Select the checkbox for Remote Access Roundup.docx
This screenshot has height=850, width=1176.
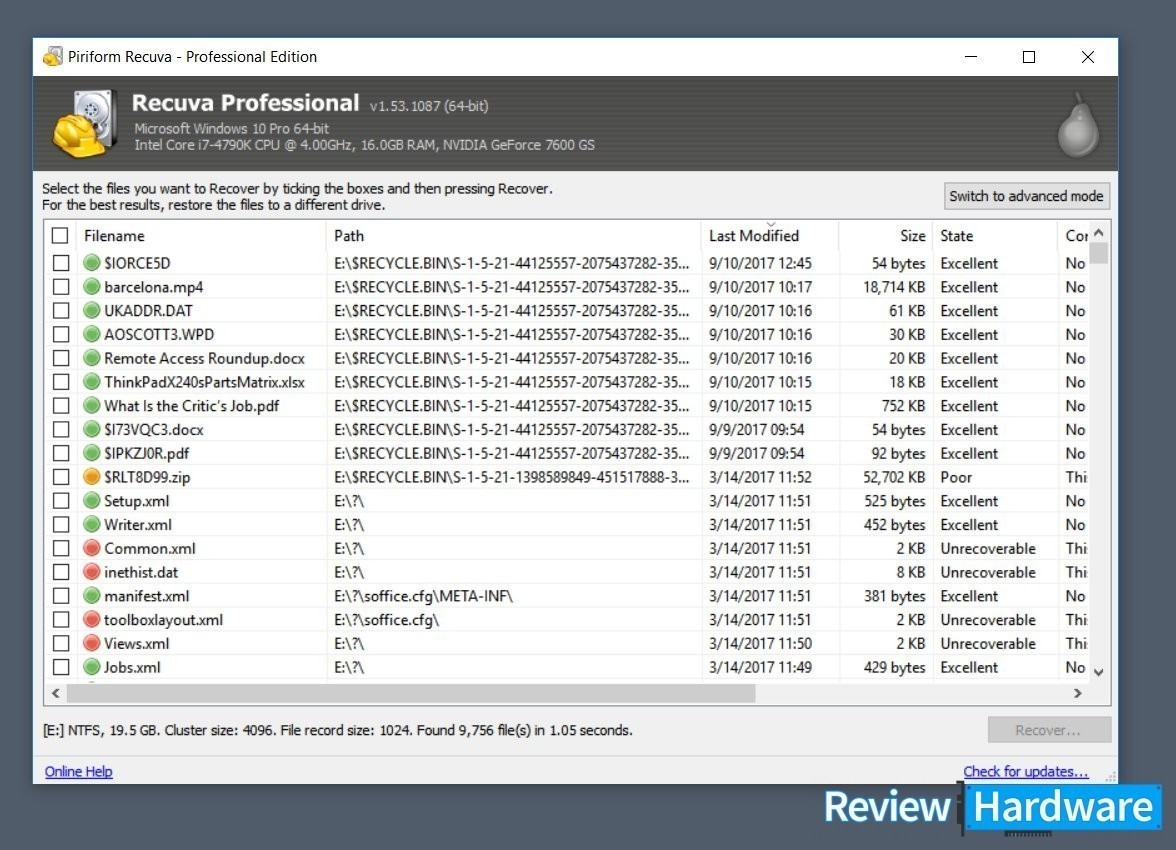(62, 359)
